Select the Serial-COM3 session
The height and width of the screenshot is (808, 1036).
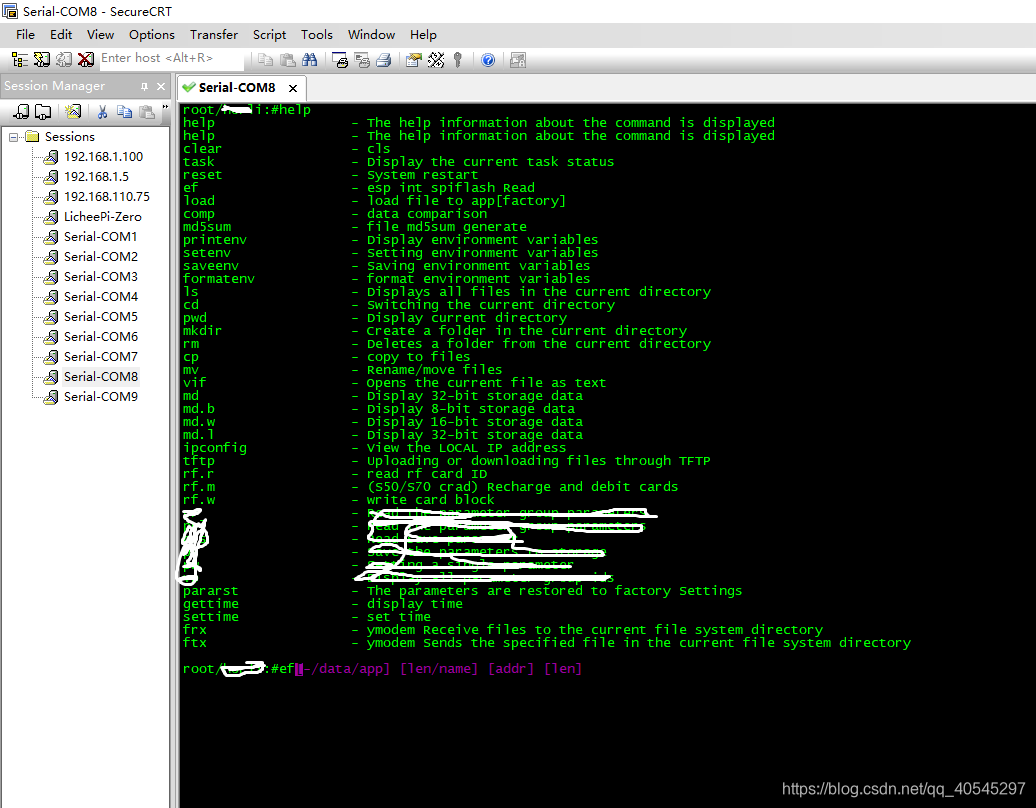(x=100, y=276)
